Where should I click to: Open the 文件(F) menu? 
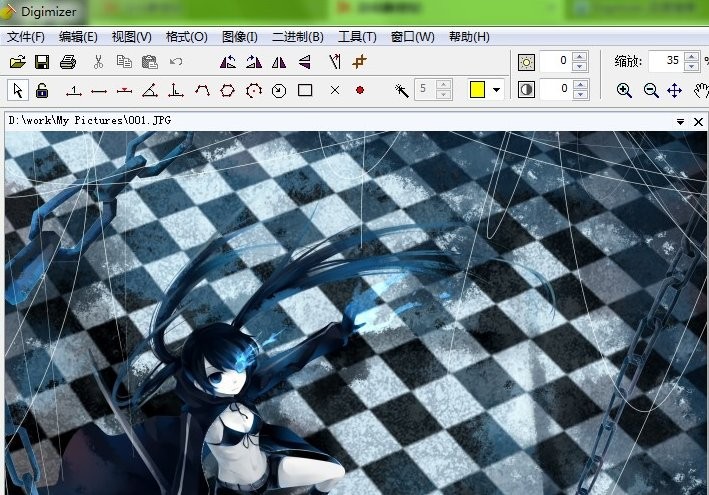click(26, 37)
